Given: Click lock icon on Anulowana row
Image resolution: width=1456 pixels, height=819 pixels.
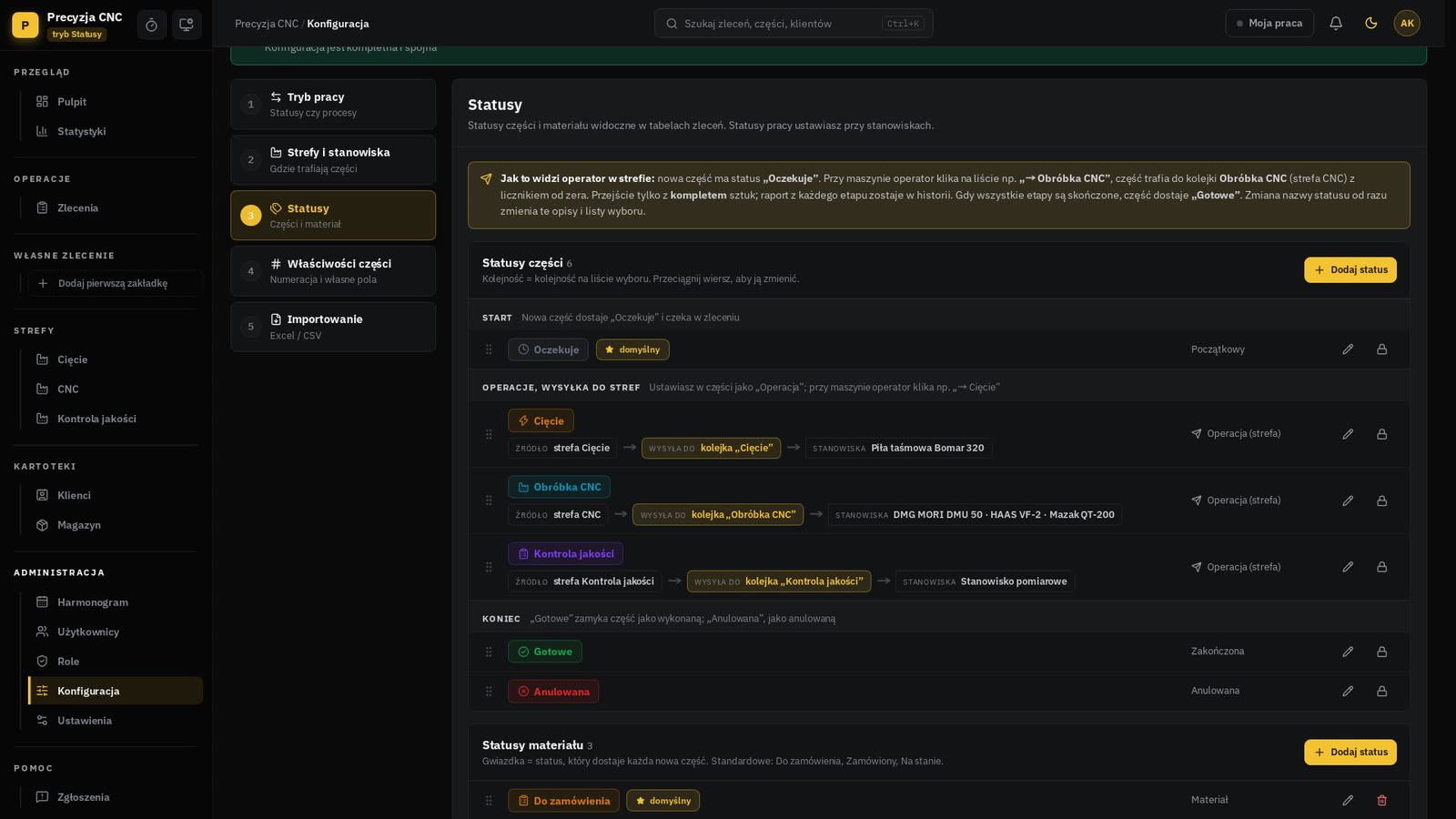Looking at the screenshot, I should click(x=1381, y=692).
